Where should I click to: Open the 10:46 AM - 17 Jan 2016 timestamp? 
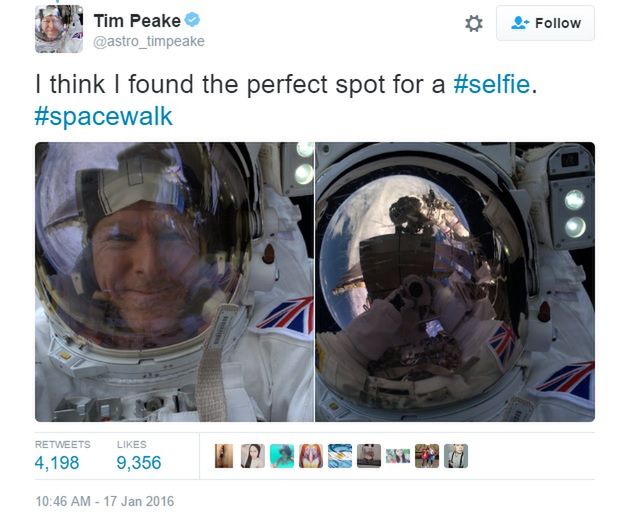104,500
